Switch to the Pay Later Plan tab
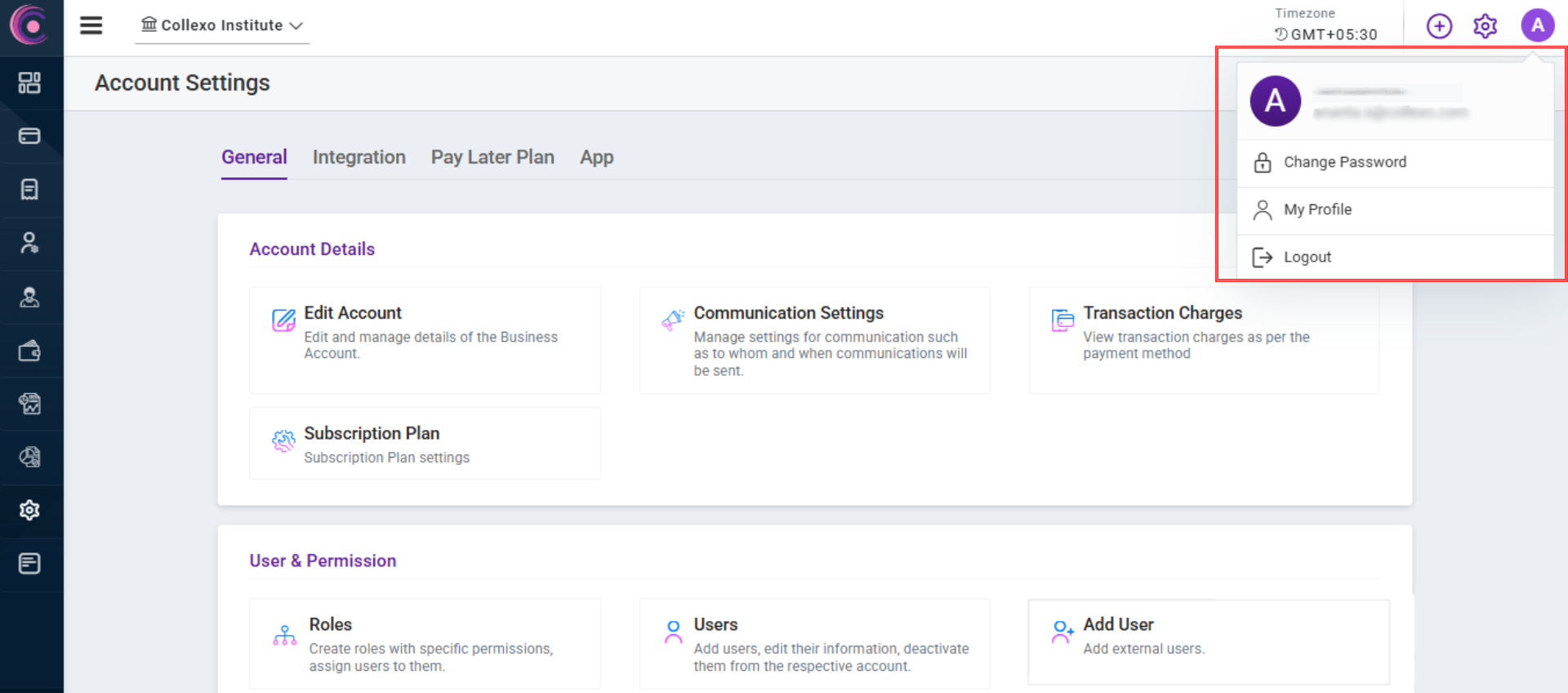 click(x=492, y=157)
